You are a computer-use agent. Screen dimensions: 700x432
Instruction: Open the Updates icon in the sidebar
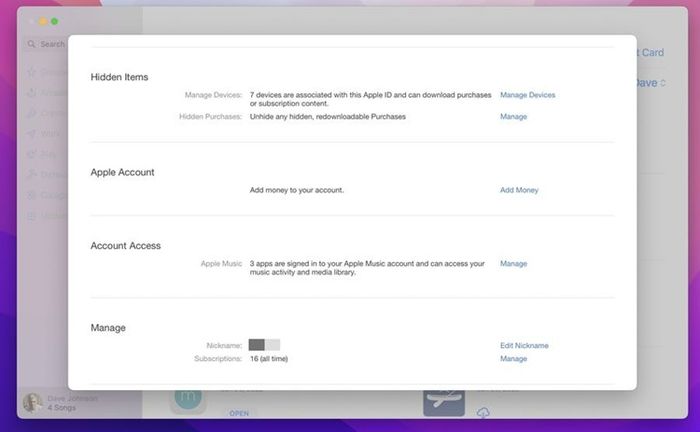coord(32,216)
